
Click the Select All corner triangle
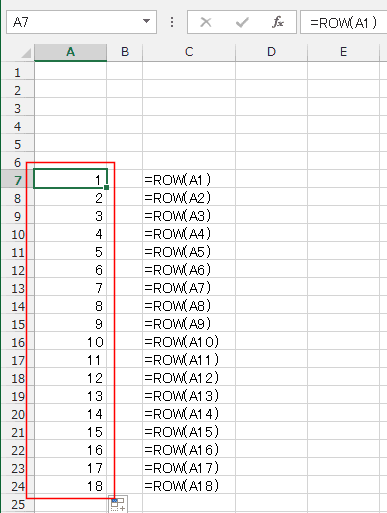click(26, 53)
